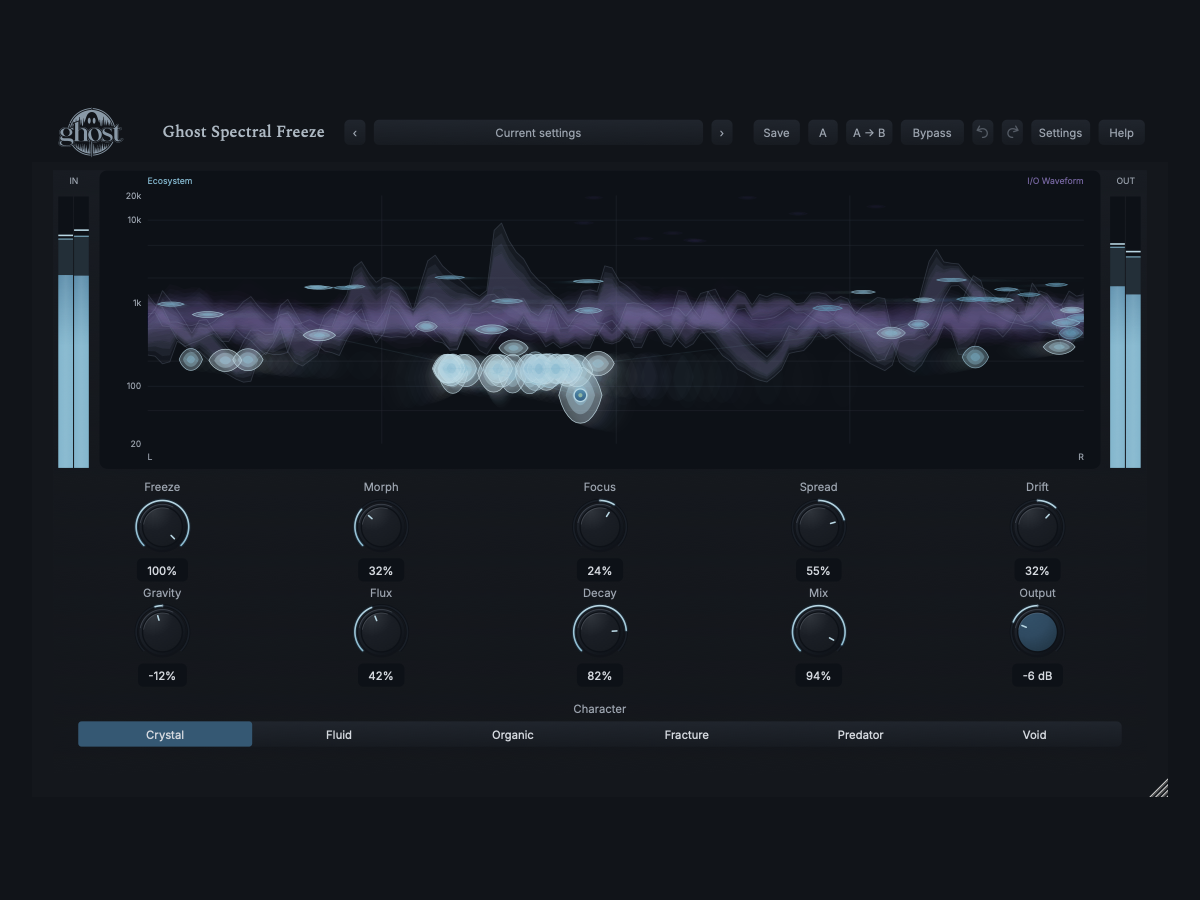Switch to the I/O Waveform view

click(x=1055, y=181)
